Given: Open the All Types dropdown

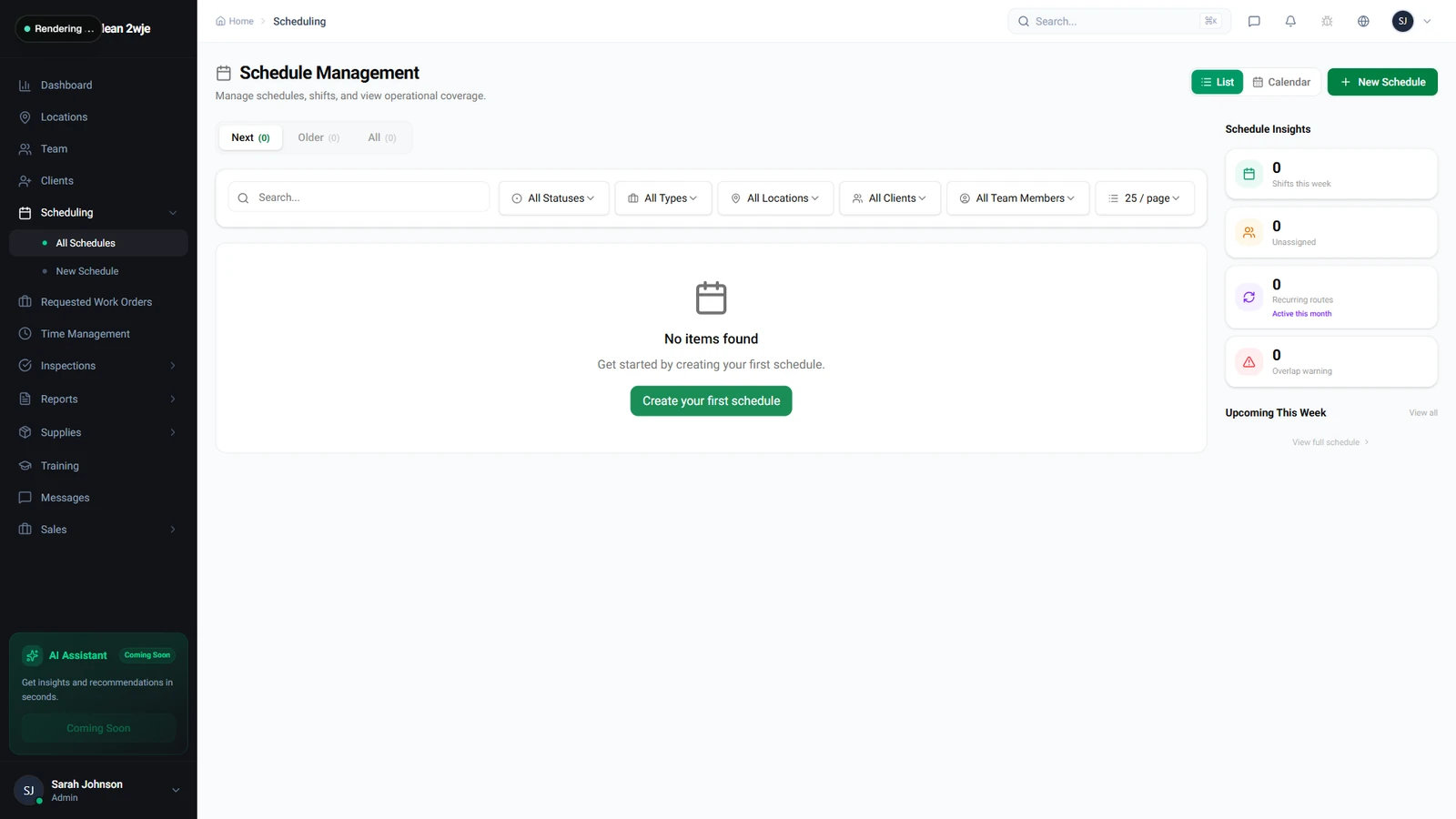Looking at the screenshot, I should pos(663,198).
